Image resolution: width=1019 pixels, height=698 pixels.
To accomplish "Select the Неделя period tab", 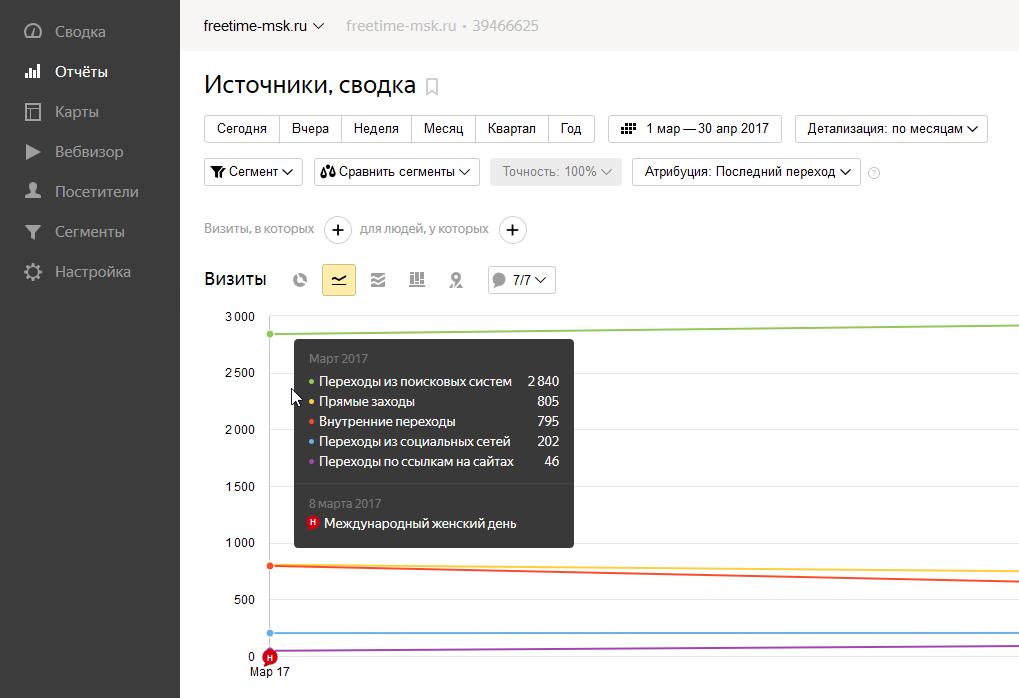I will point(376,129).
